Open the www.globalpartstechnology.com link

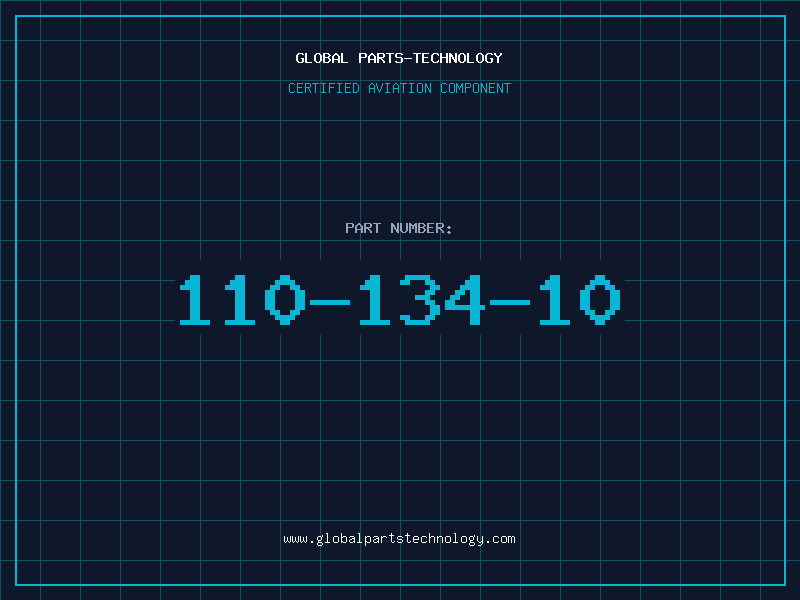point(399,539)
